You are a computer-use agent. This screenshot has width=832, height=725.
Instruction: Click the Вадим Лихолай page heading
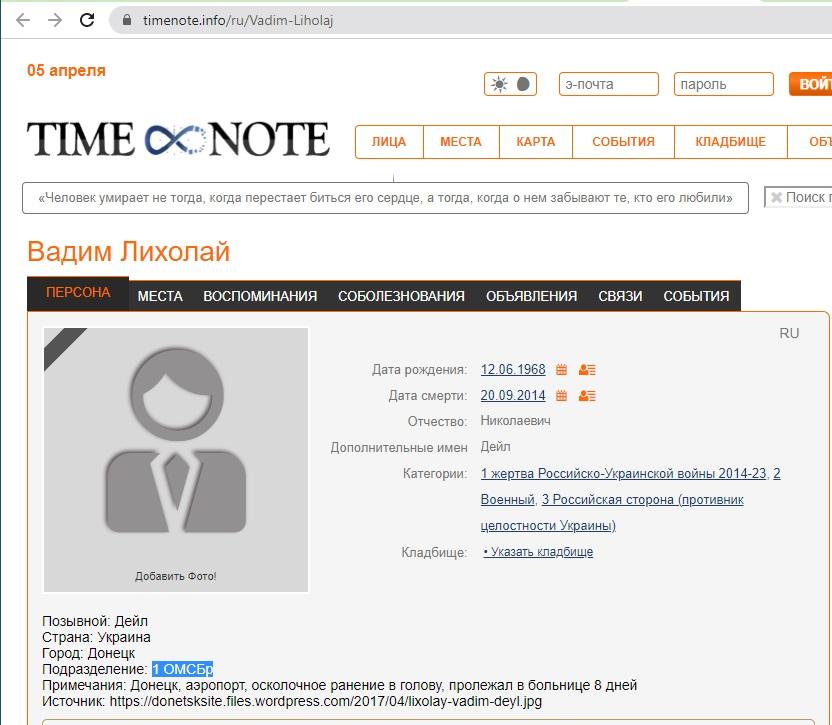click(128, 252)
